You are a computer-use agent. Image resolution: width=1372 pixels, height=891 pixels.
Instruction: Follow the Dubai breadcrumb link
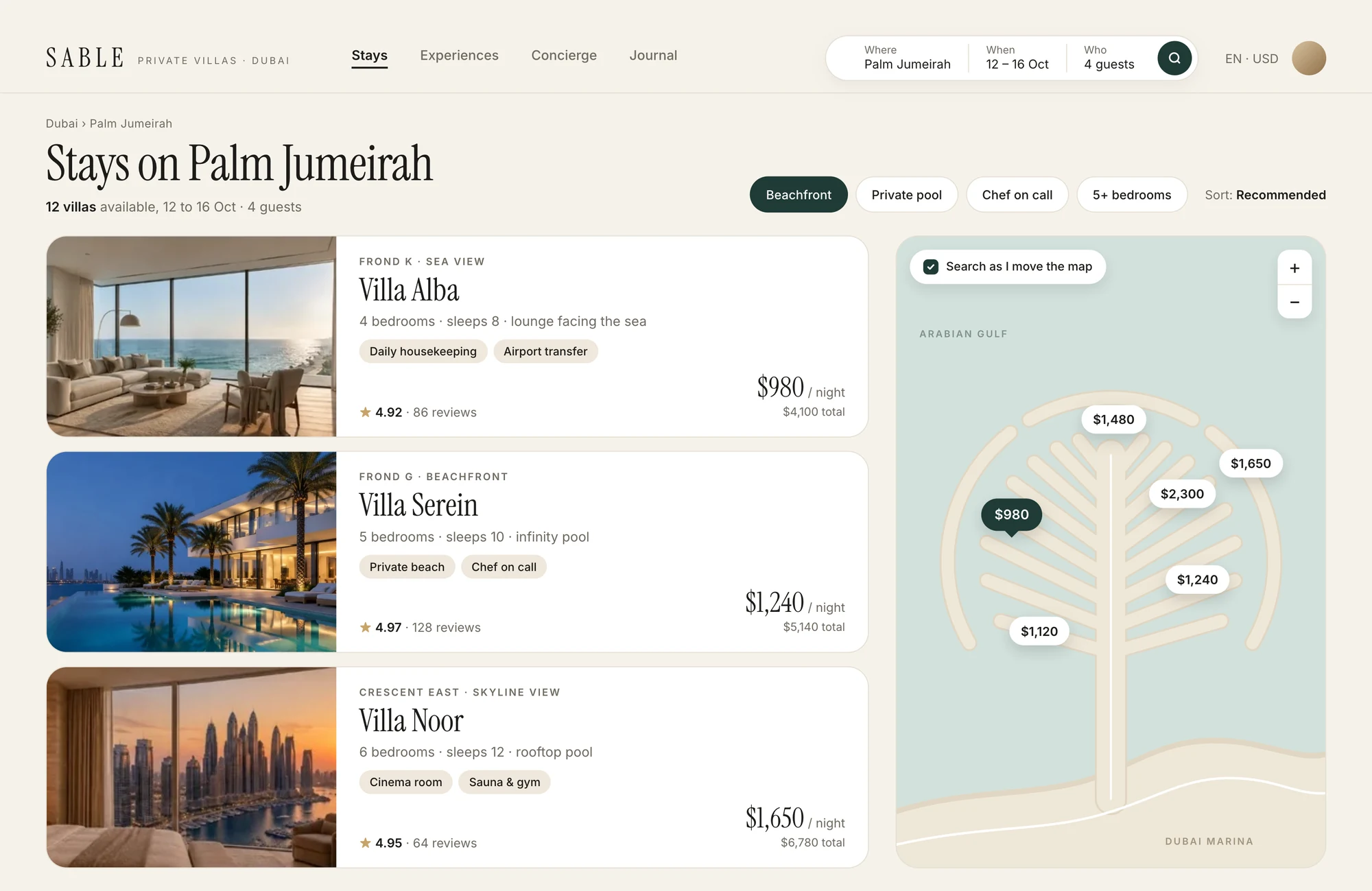click(x=62, y=123)
